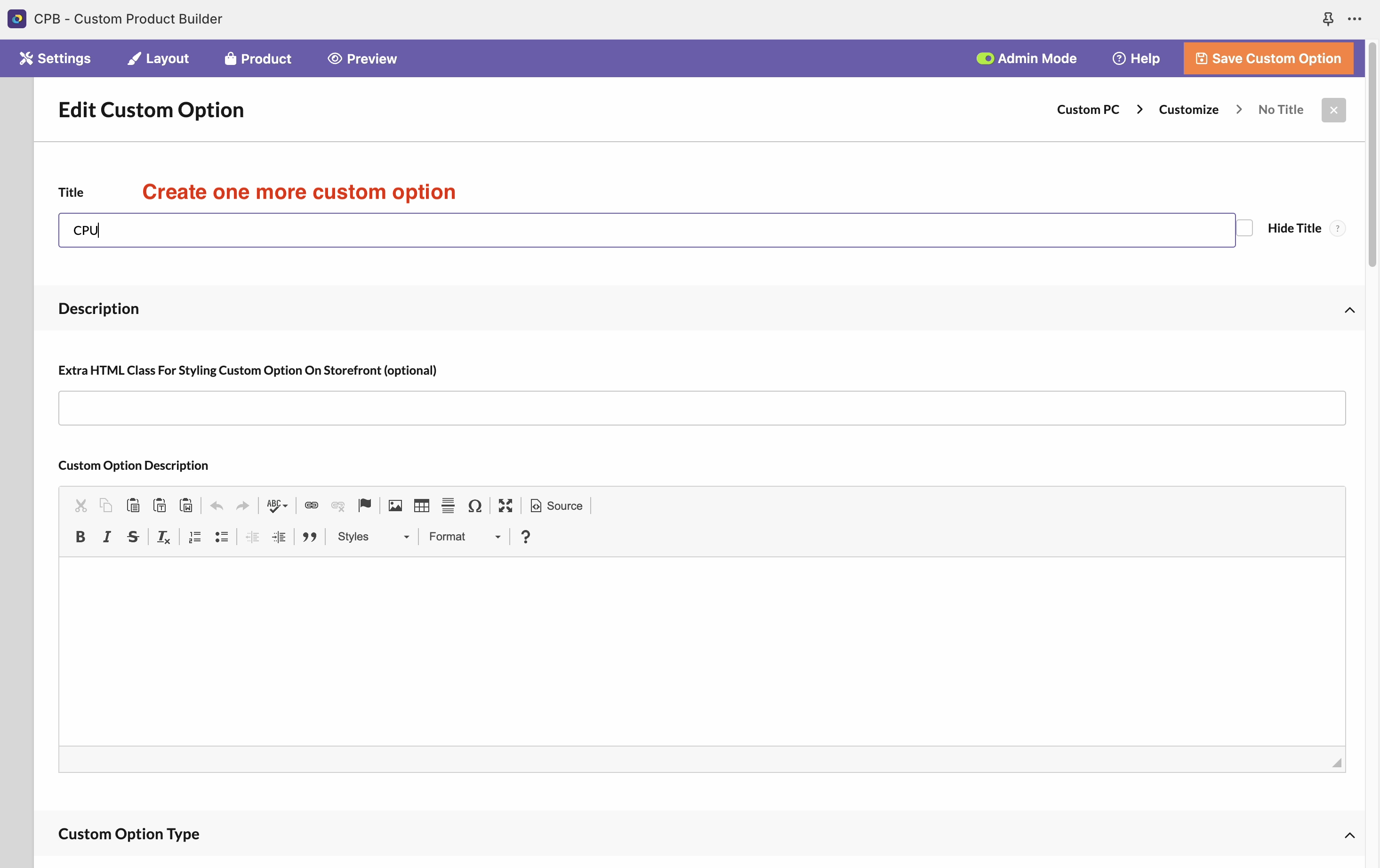
Task: Check the Hide Title checkbox
Action: coord(1244,228)
